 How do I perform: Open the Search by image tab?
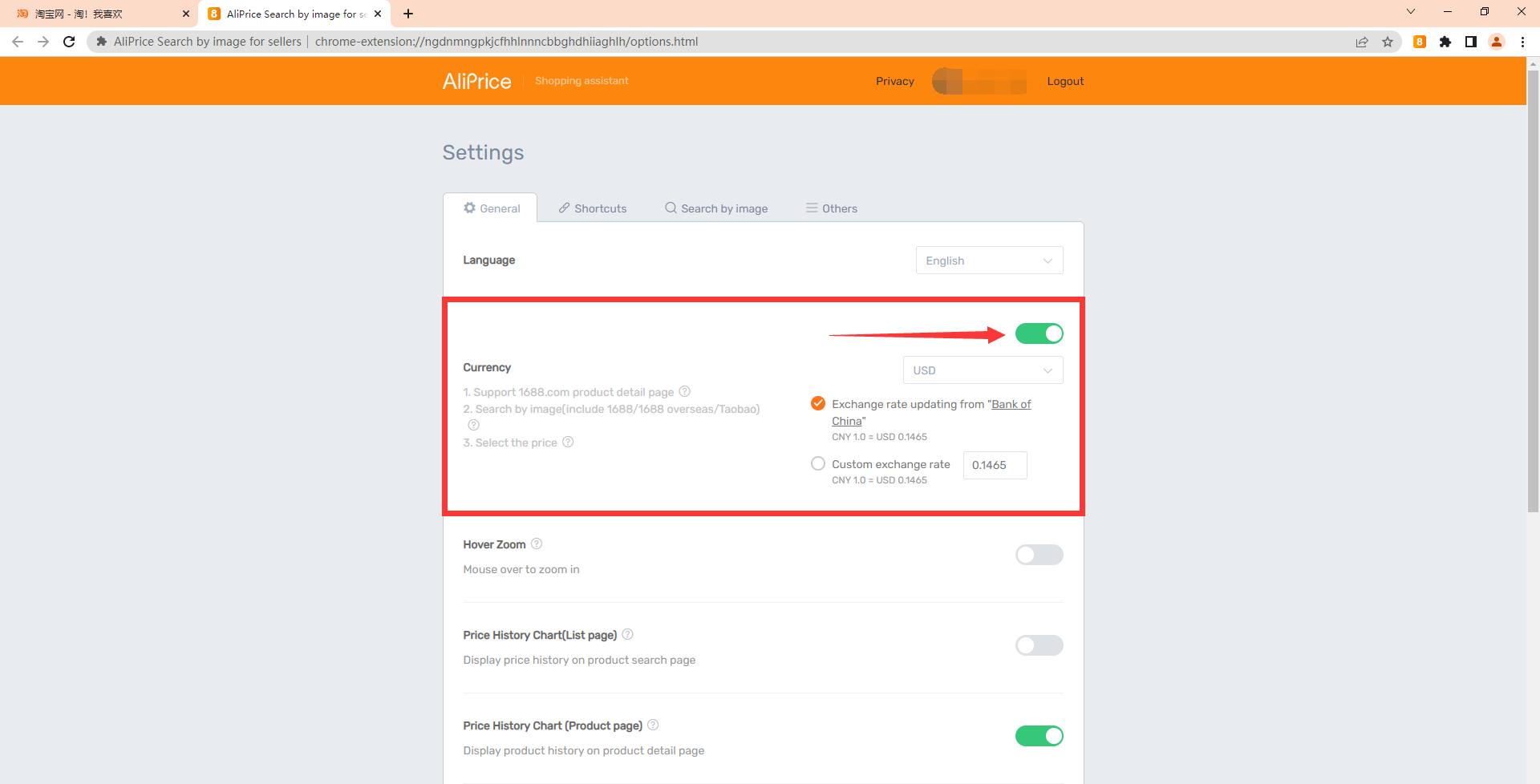(716, 208)
